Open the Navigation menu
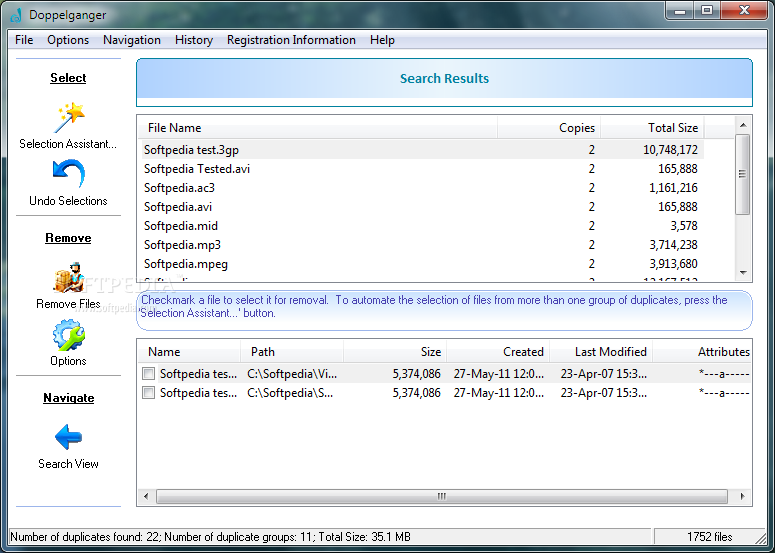The image size is (775, 553). (x=132, y=40)
